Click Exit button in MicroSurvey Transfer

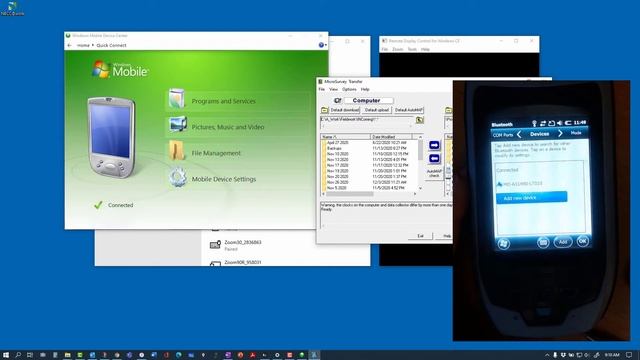coord(420,236)
